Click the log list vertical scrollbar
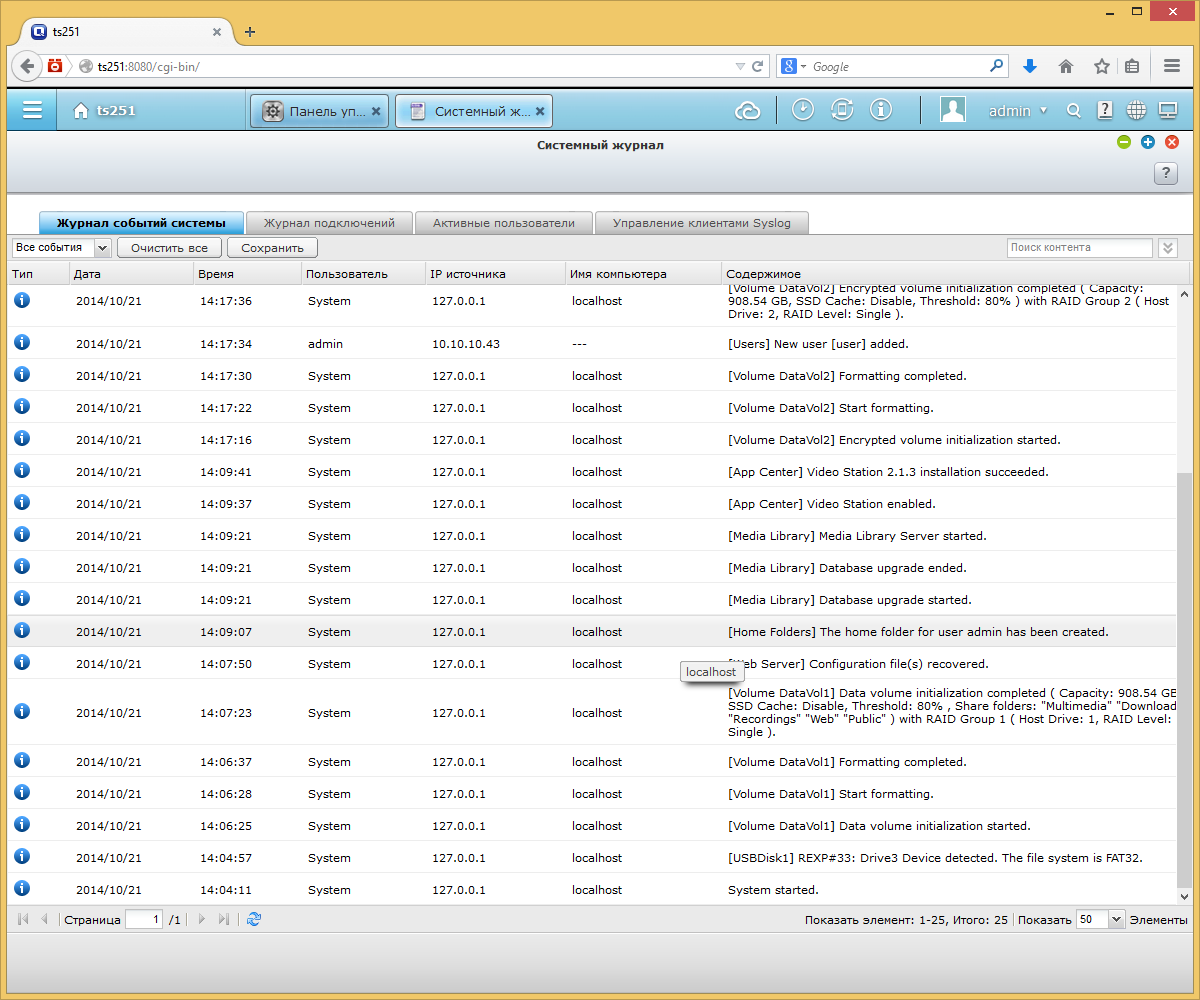1200x1000 pixels. click(1185, 680)
